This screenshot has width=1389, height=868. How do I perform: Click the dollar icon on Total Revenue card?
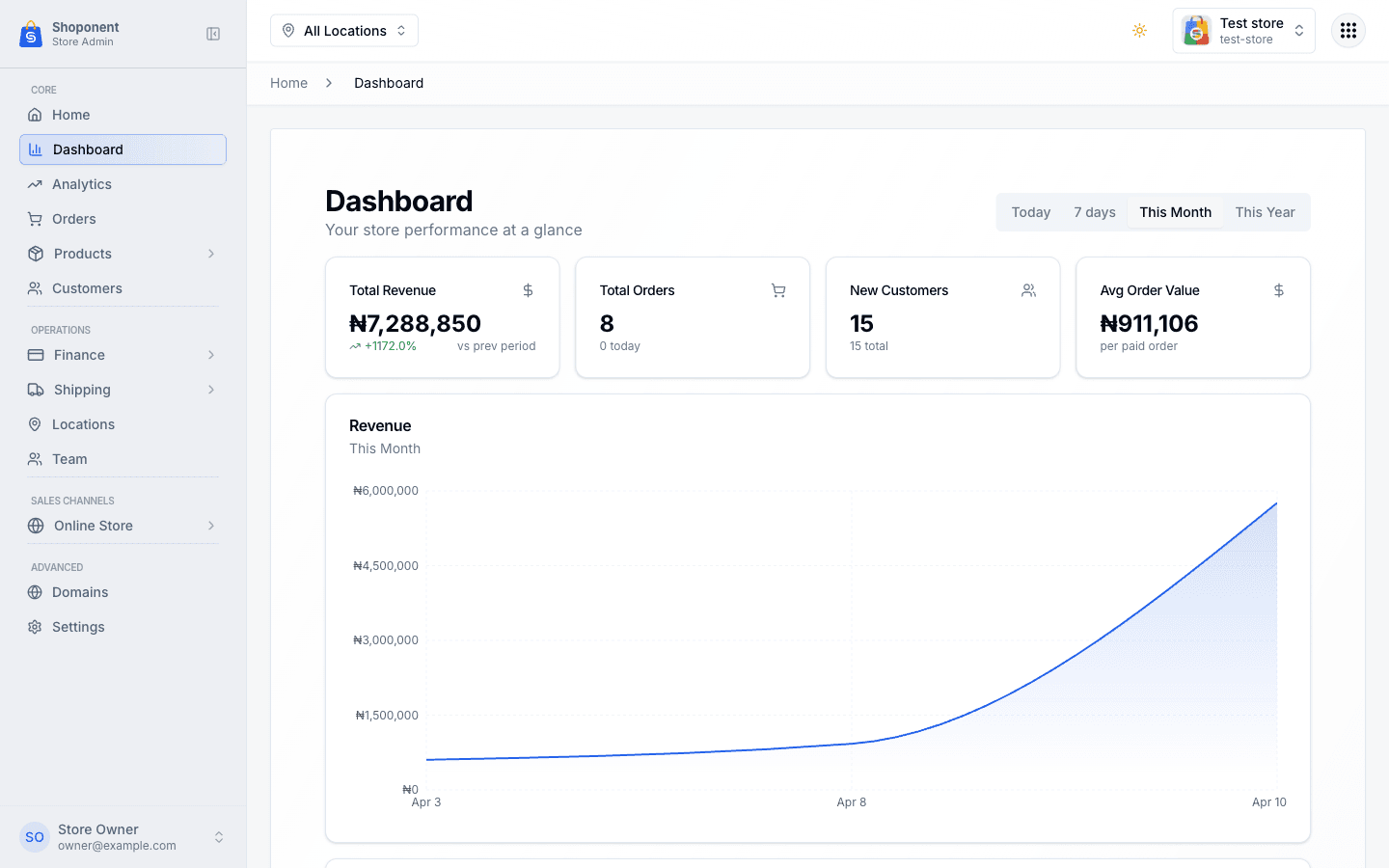528,290
